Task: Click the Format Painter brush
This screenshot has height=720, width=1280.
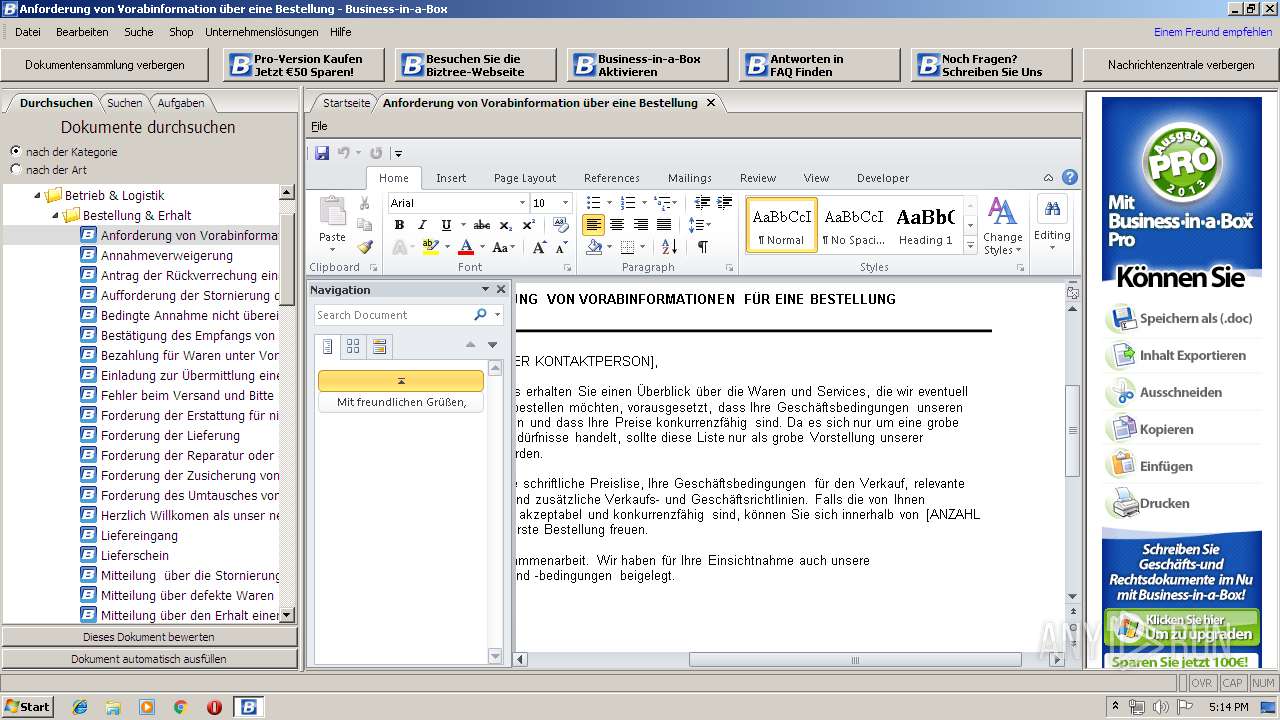Action: [365, 247]
